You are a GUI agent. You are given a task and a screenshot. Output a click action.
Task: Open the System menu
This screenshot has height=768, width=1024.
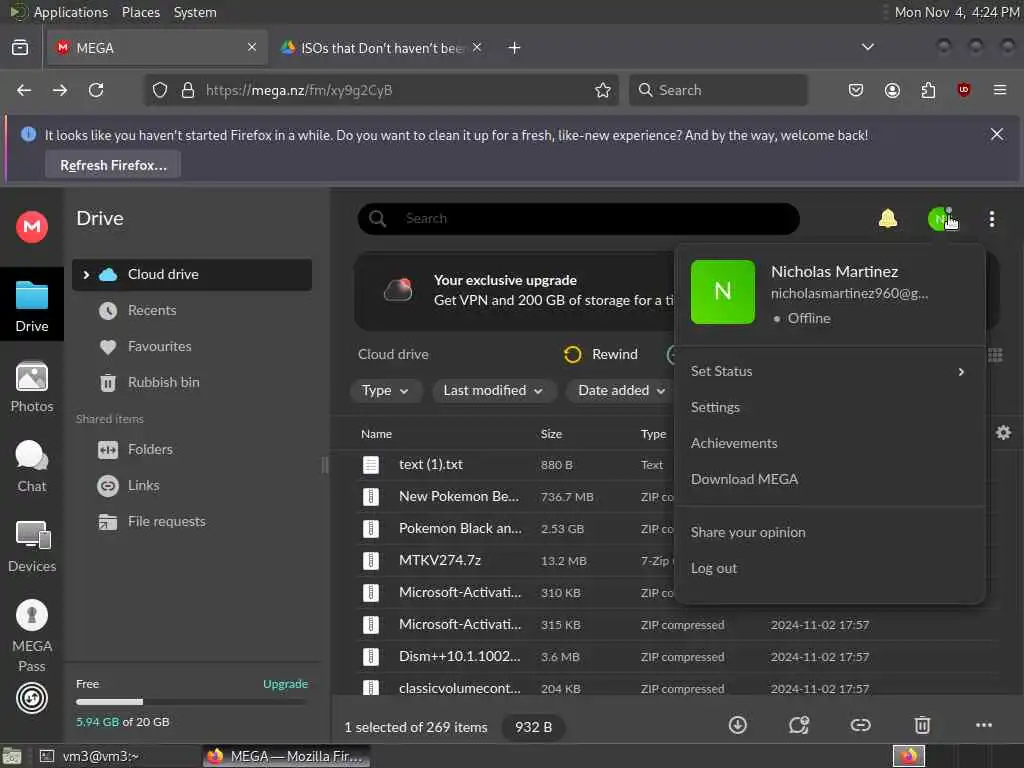(195, 12)
